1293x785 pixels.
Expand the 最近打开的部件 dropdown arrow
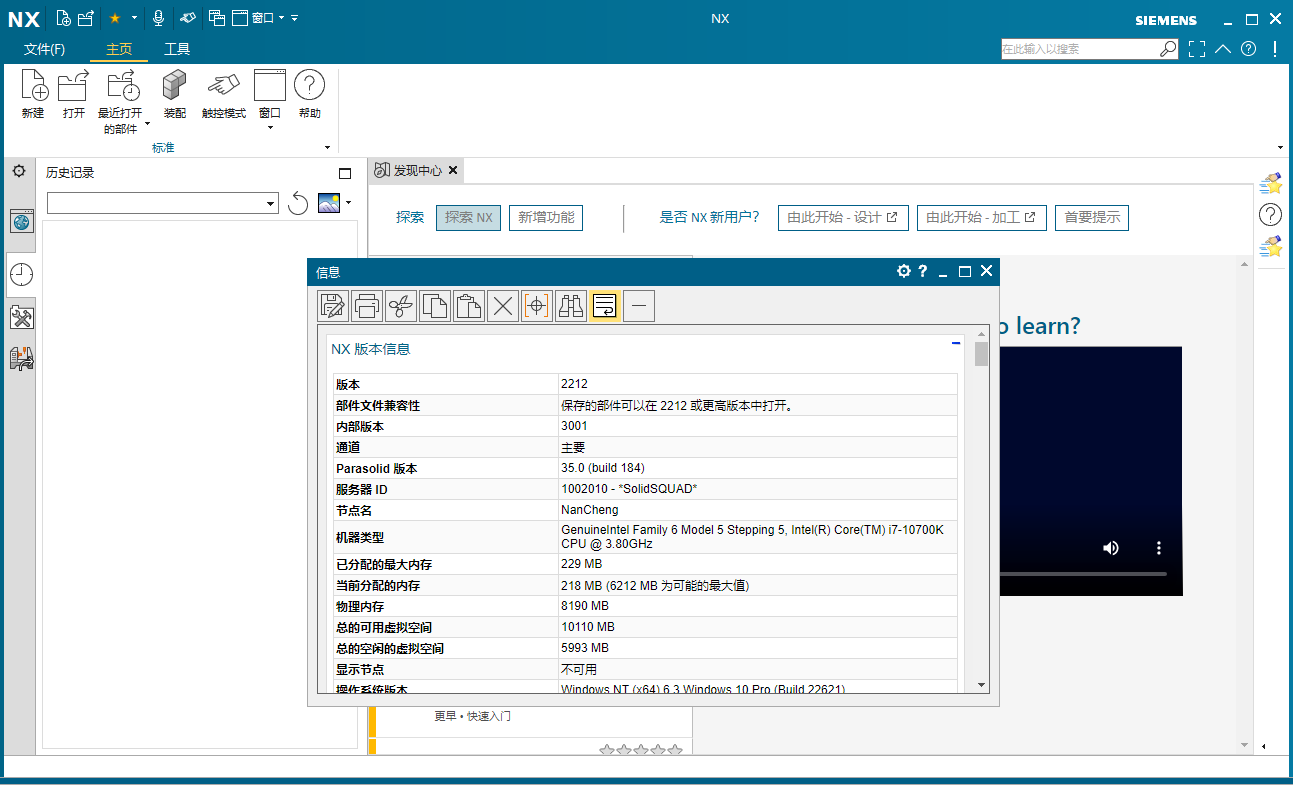pyautogui.click(x=148, y=124)
